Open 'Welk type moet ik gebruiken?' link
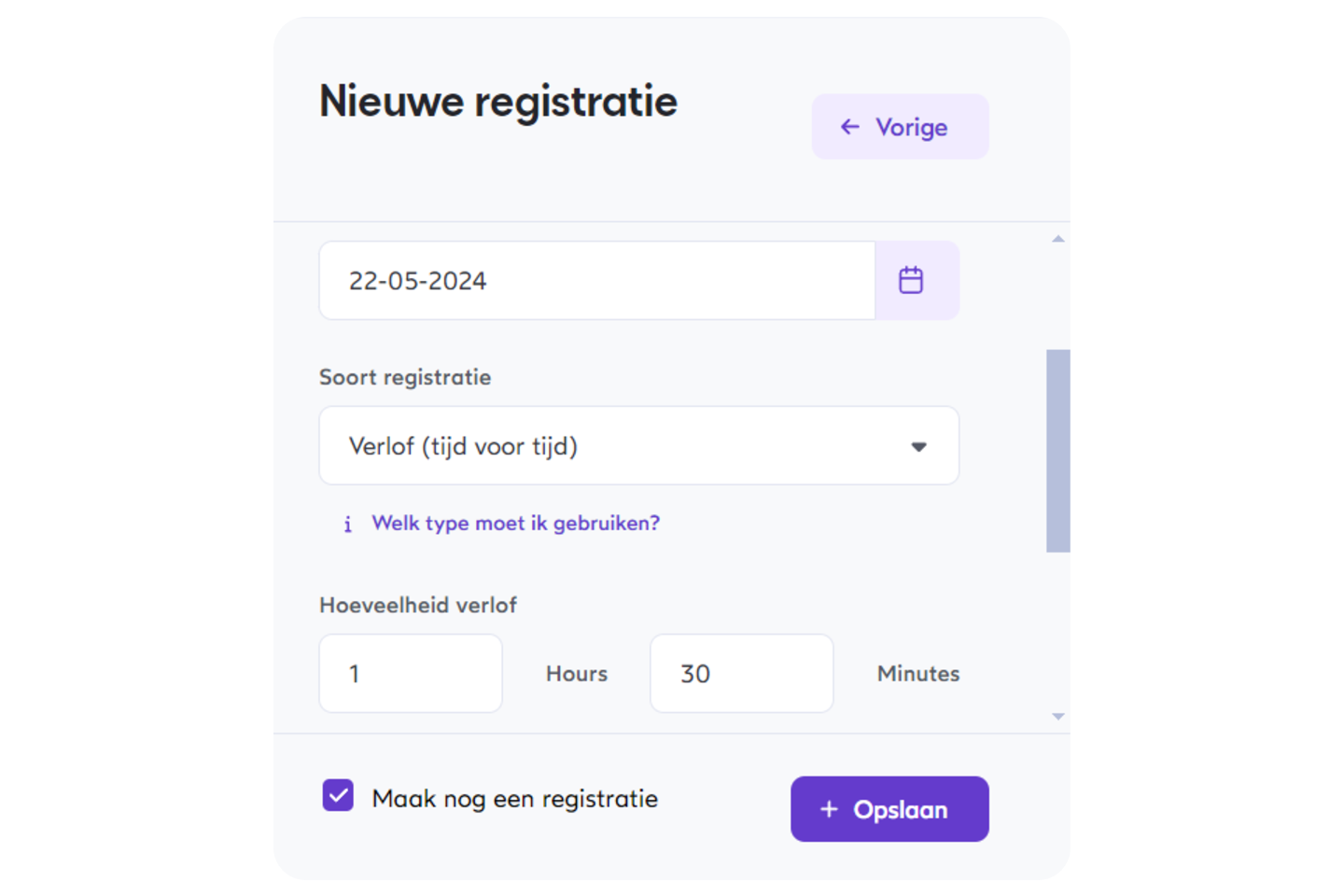The height and width of the screenshot is (896, 1344). pos(515,524)
